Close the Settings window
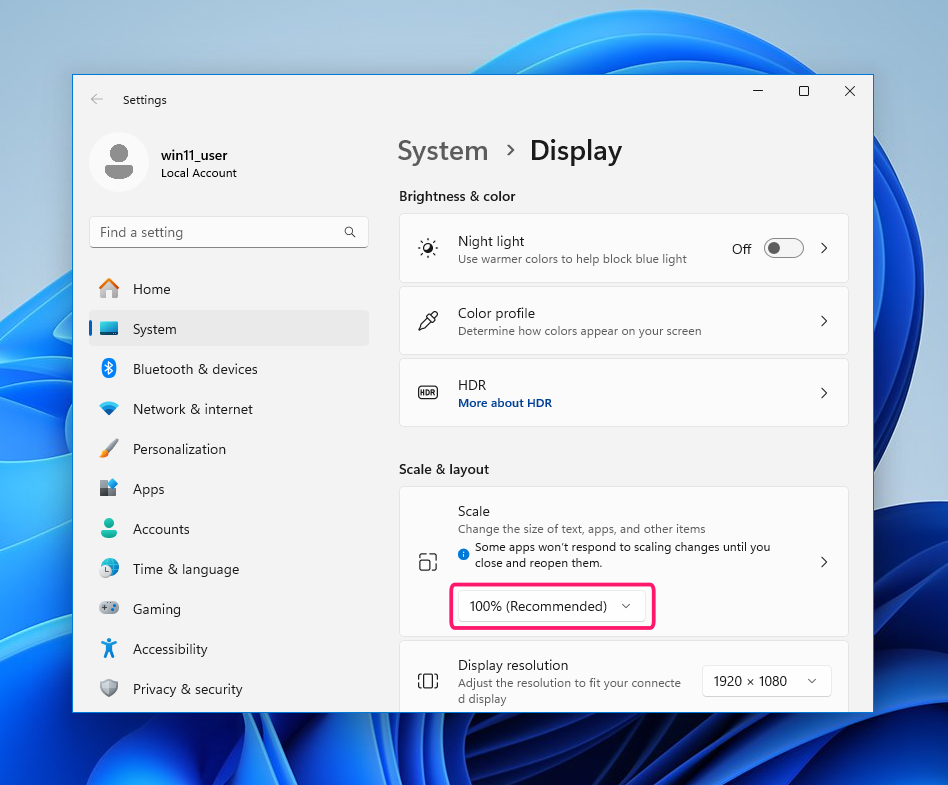The image size is (948, 785). (x=849, y=91)
